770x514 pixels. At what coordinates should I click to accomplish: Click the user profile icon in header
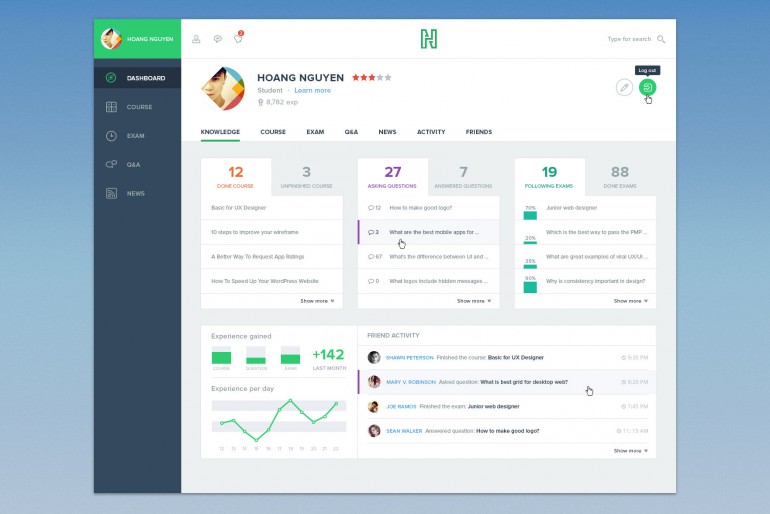pos(196,39)
